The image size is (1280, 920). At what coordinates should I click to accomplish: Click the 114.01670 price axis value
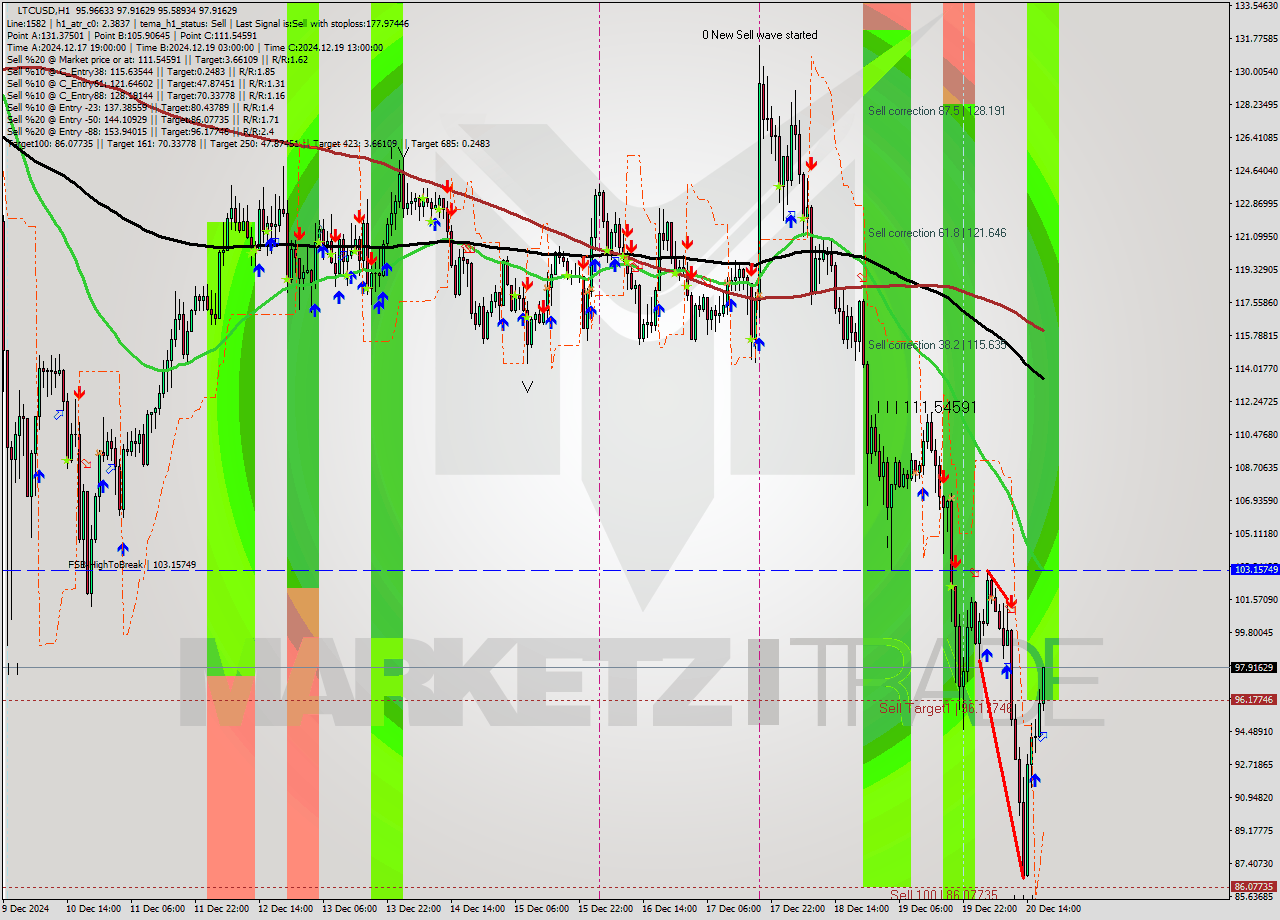coord(1256,369)
